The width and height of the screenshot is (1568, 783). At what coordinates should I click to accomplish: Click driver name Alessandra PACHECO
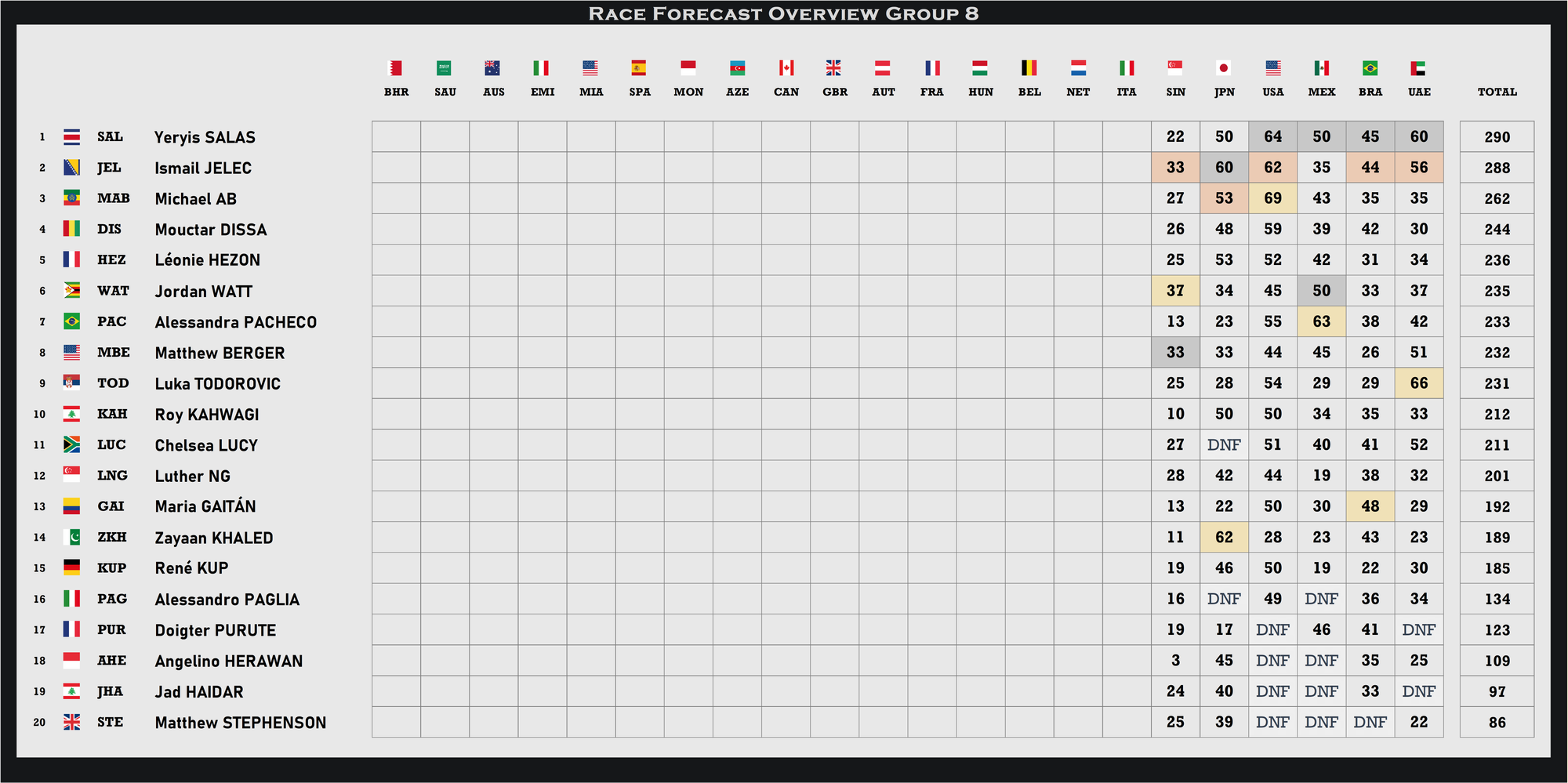click(235, 322)
